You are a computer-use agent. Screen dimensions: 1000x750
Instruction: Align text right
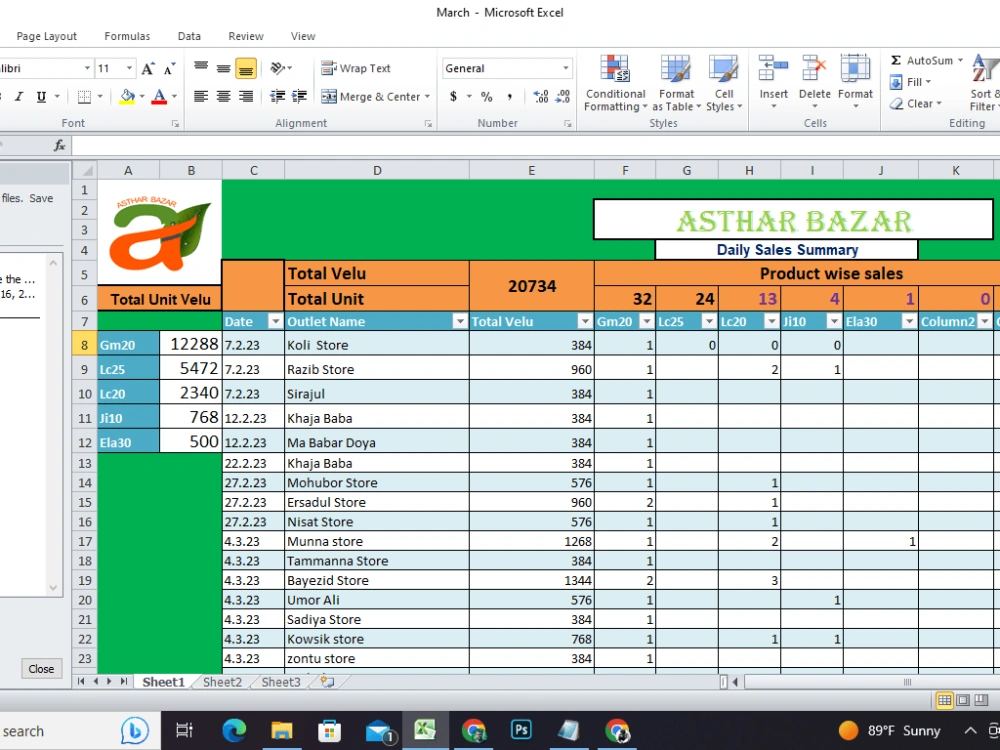pyautogui.click(x=246, y=96)
